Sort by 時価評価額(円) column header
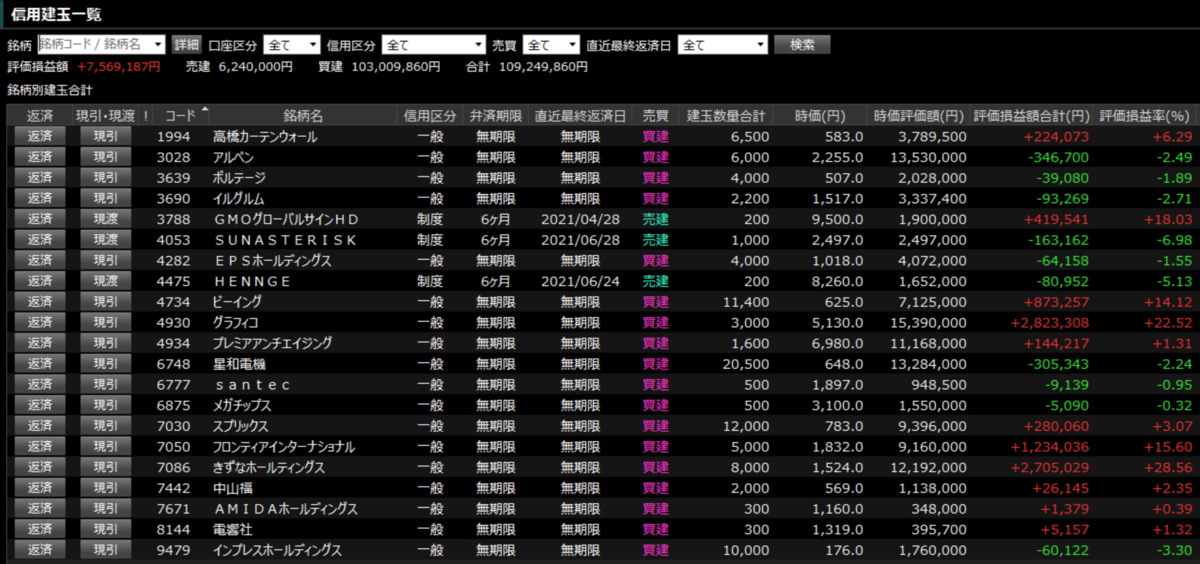 pyautogui.click(x=918, y=115)
